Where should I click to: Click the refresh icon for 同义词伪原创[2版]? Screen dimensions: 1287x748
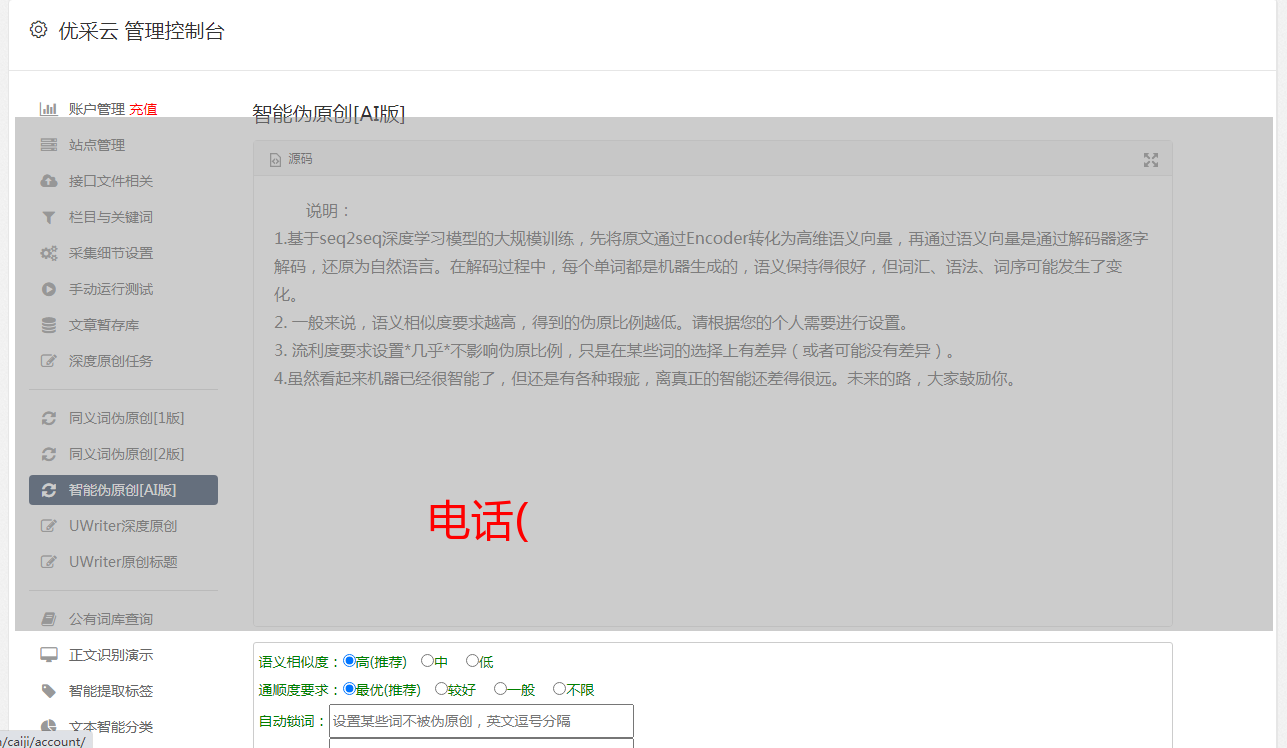[x=48, y=454]
